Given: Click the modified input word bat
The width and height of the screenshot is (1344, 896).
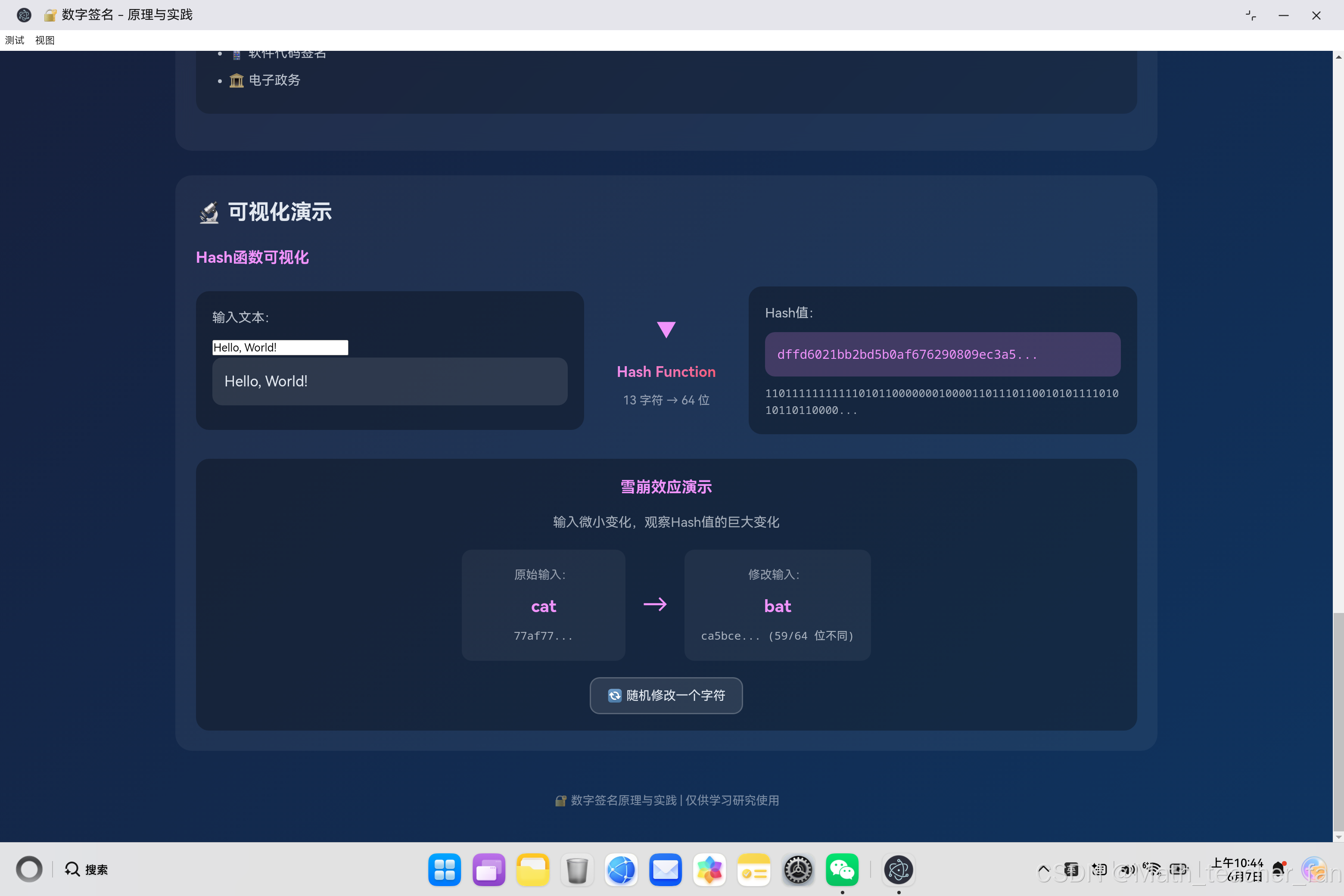Looking at the screenshot, I should point(777,606).
